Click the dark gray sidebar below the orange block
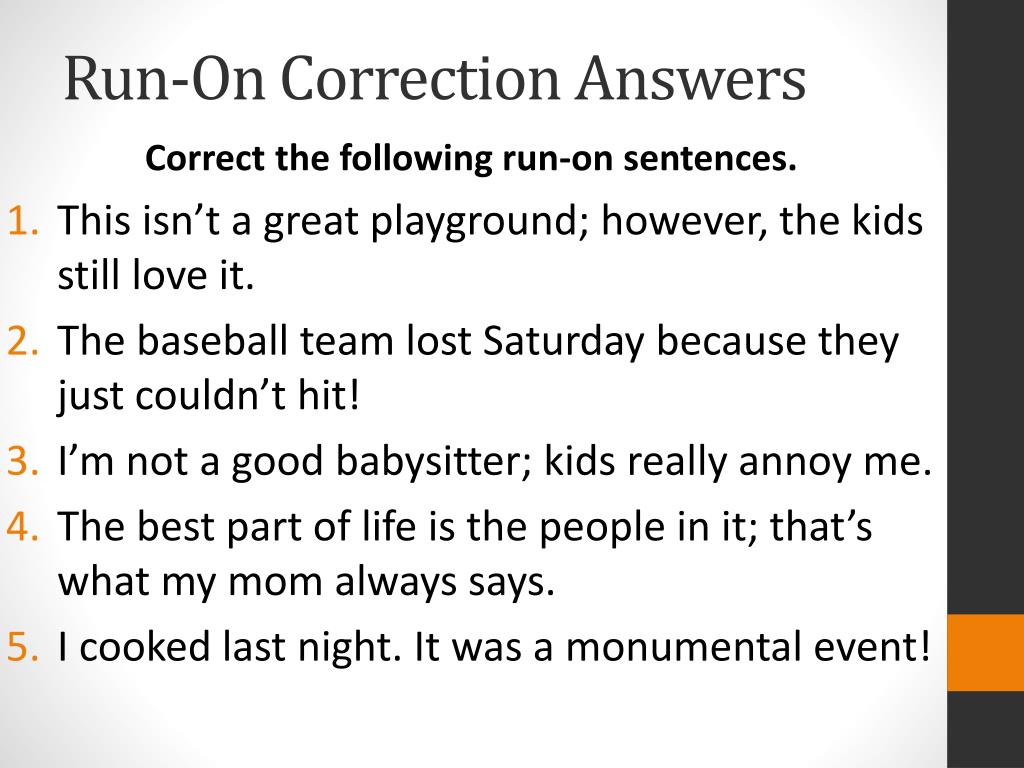The image size is (1024, 768). (985, 729)
